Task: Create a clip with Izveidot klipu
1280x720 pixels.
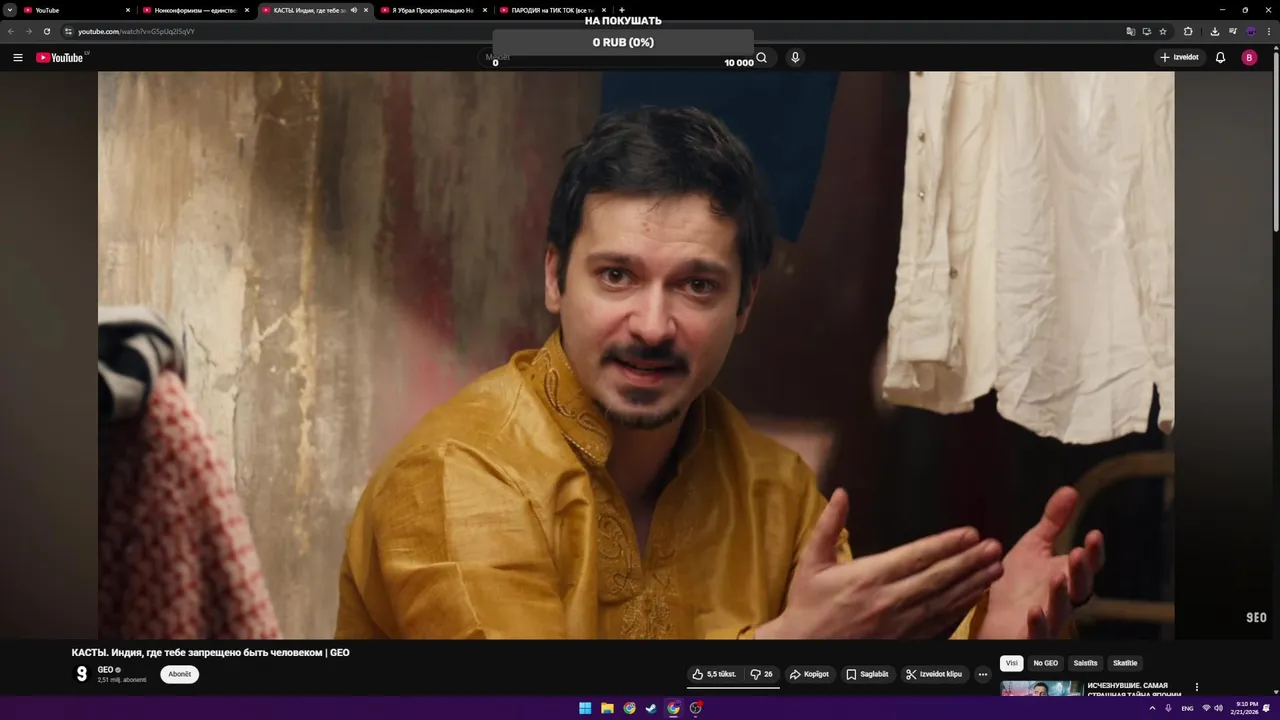Action: pyautogui.click(x=934, y=674)
